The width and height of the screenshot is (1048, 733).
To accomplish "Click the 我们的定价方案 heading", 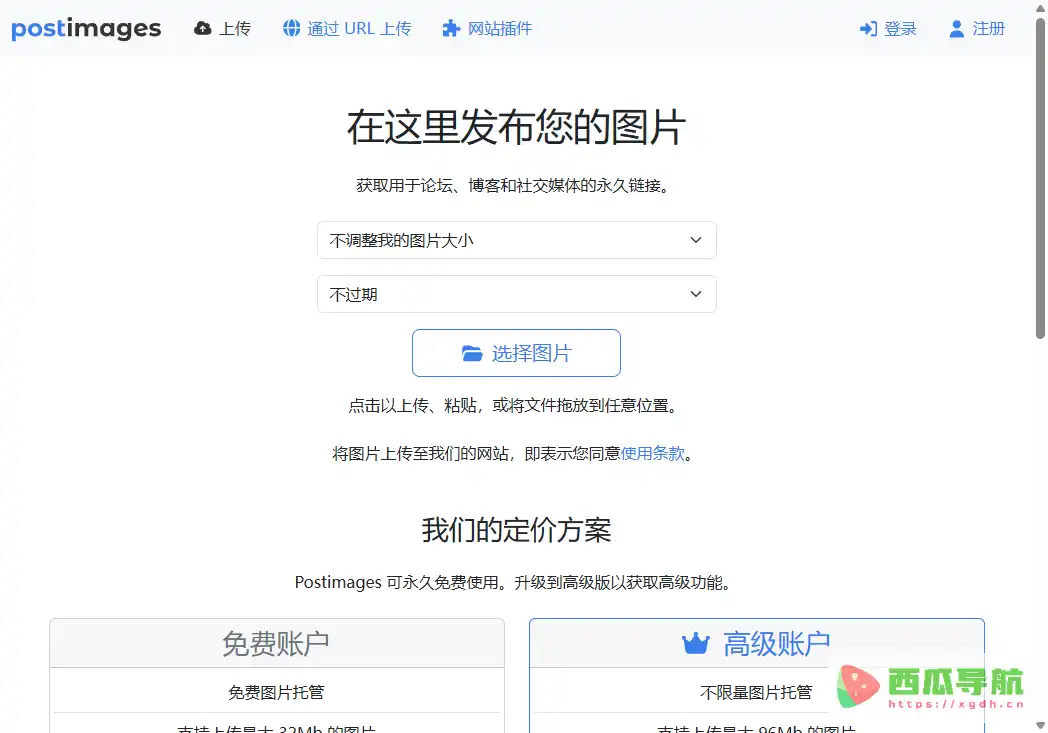I will coord(517,531).
